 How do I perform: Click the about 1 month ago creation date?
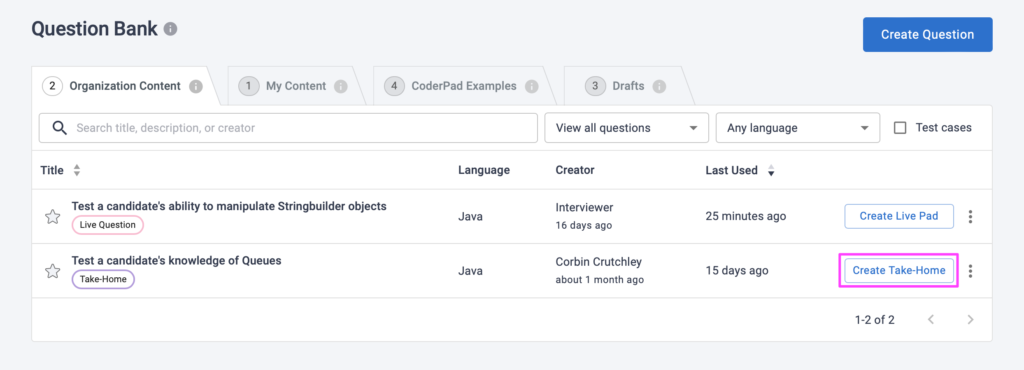(600, 279)
